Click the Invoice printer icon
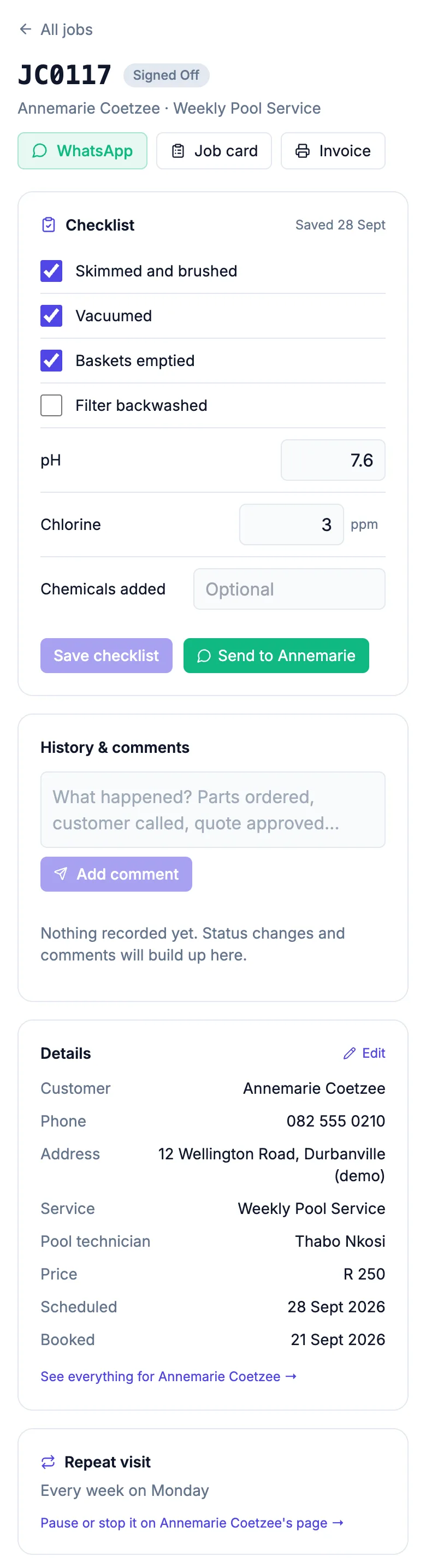 [303, 151]
